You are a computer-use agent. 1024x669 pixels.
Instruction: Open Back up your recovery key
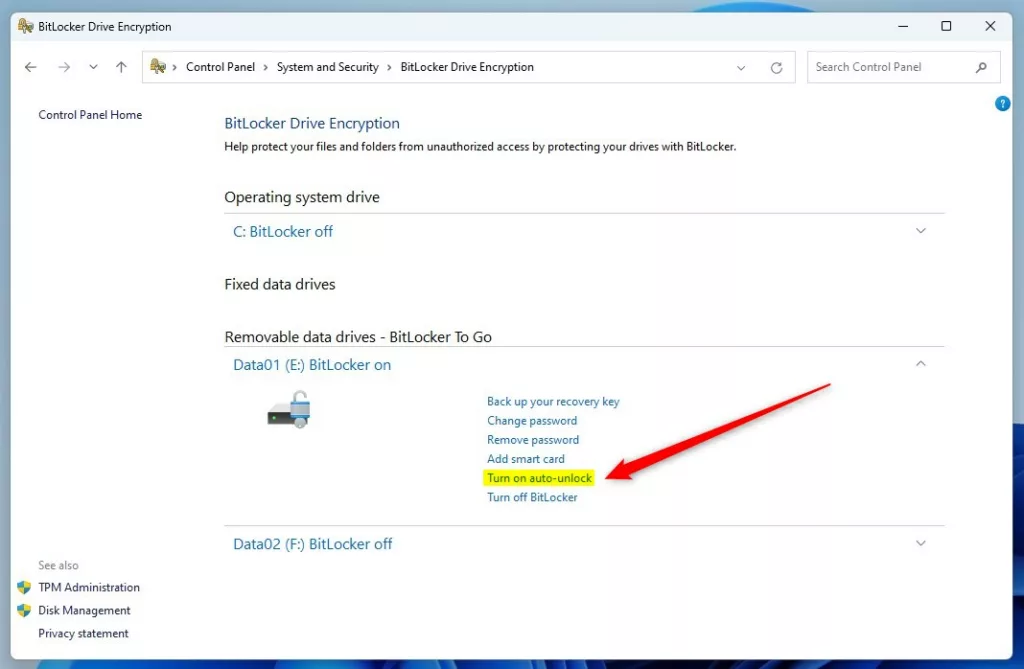point(553,401)
